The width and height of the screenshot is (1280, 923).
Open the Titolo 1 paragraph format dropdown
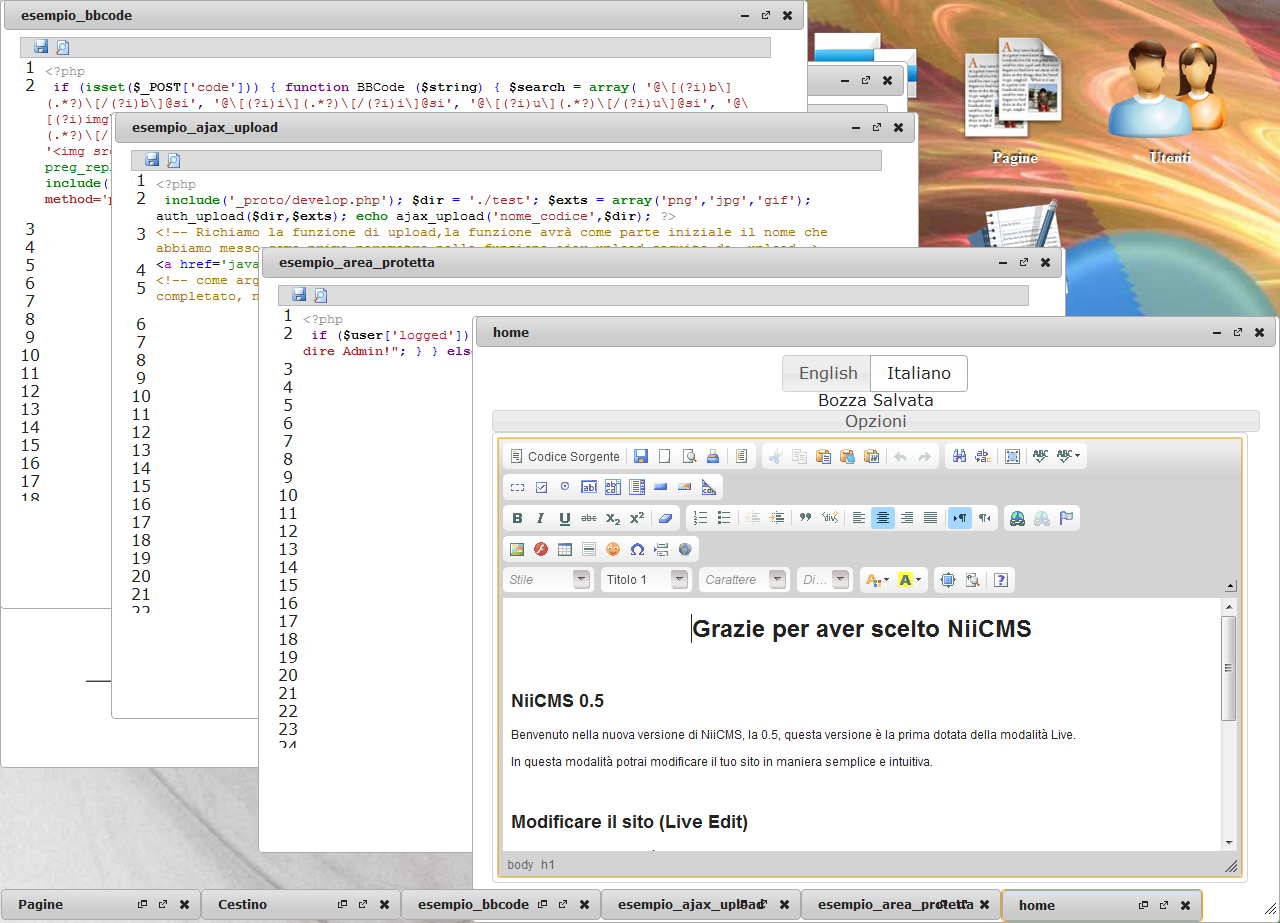[x=645, y=579]
